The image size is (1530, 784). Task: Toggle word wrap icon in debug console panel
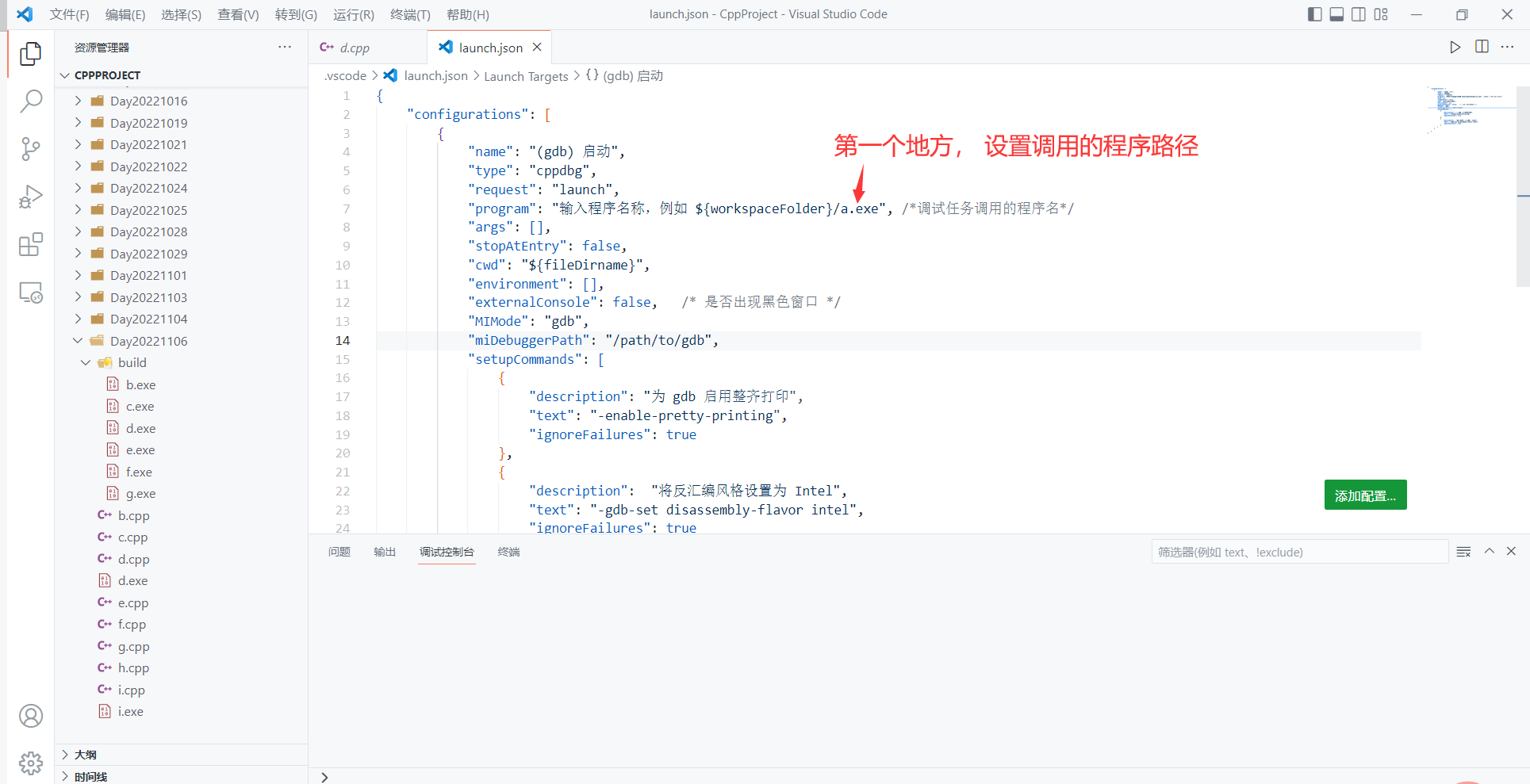point(1463,552)
